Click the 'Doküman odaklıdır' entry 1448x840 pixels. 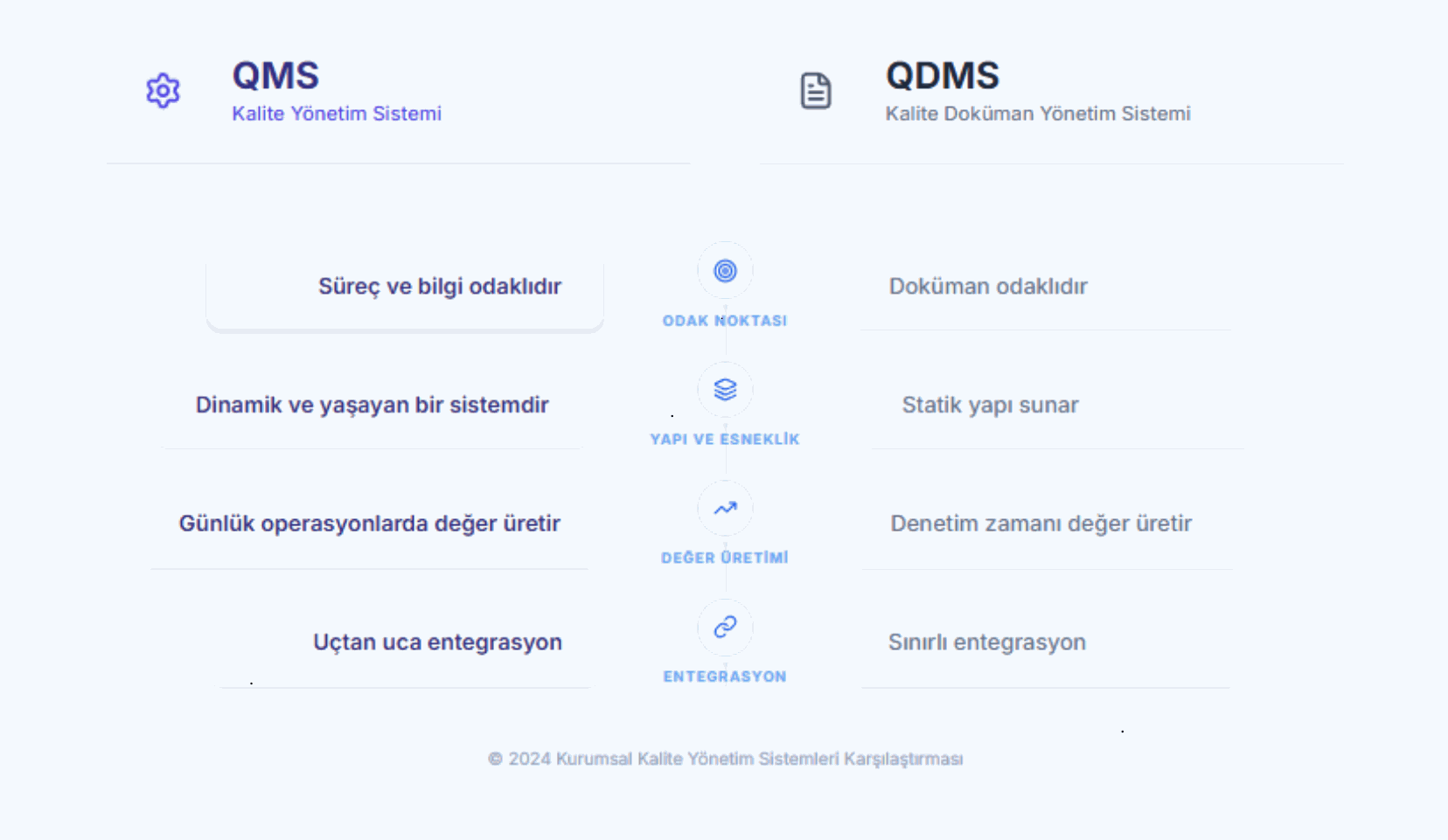tap(988, 286)
